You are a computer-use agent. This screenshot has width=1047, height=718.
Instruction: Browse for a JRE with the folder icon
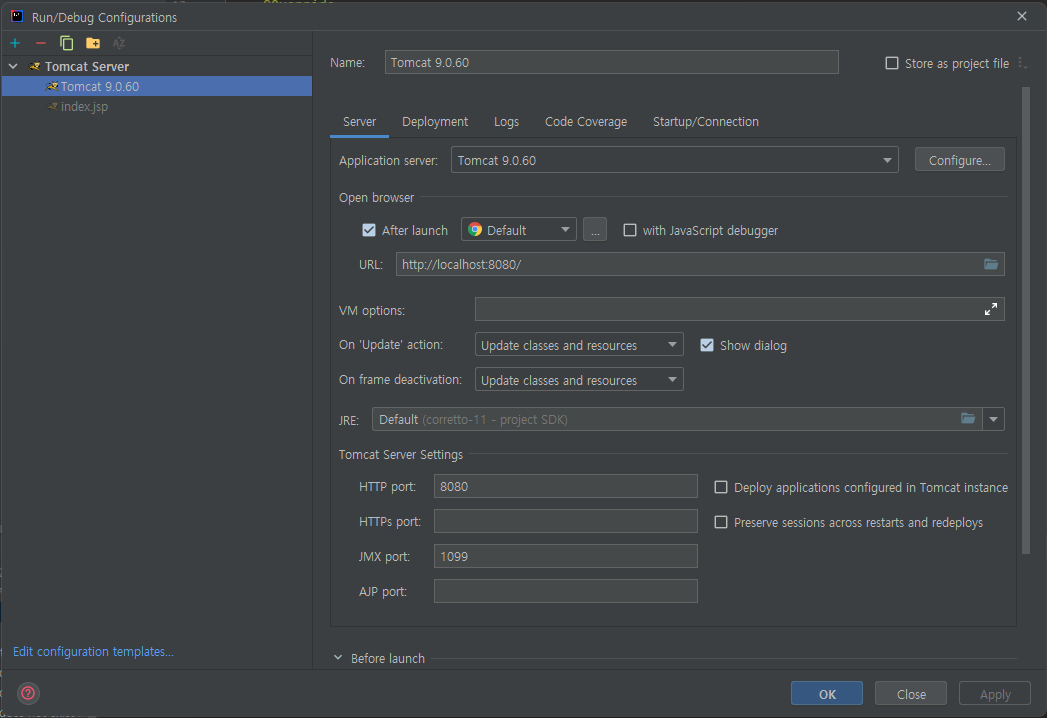[968, 419]
